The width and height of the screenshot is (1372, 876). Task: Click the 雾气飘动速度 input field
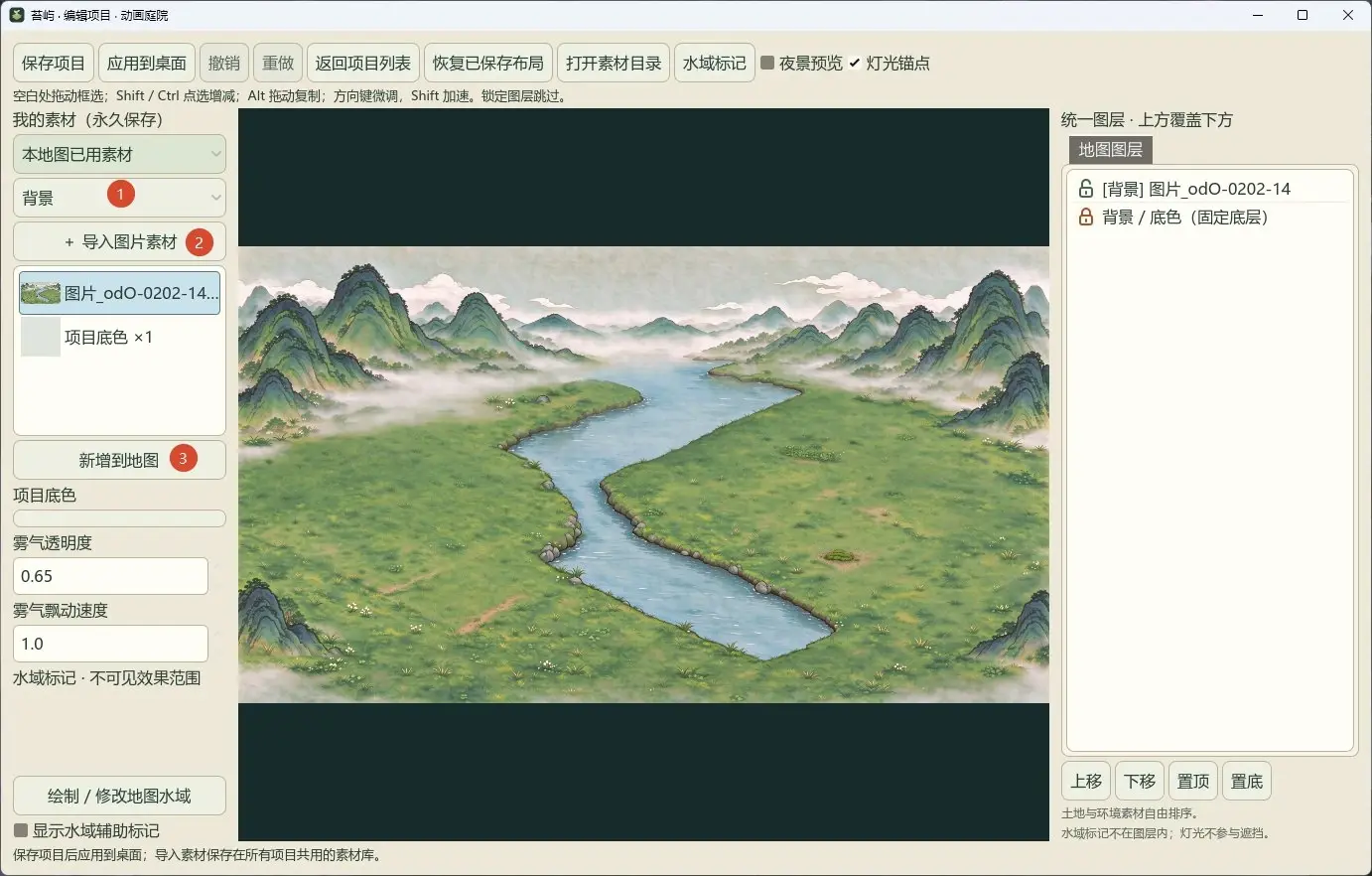[110, 644]
